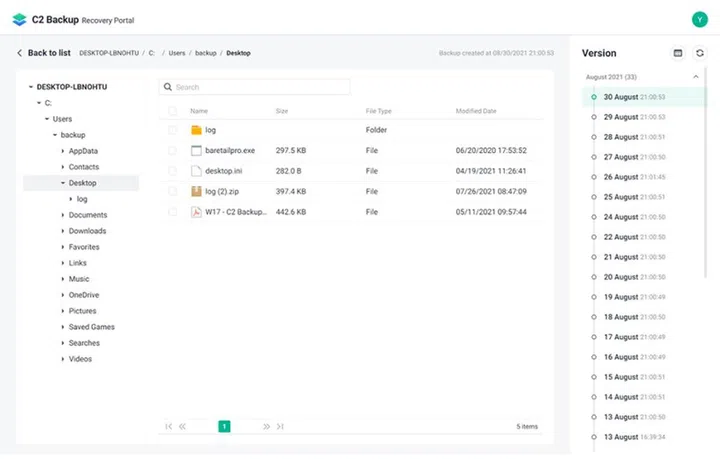Click in the Search input field

click(x=254, y=87)
